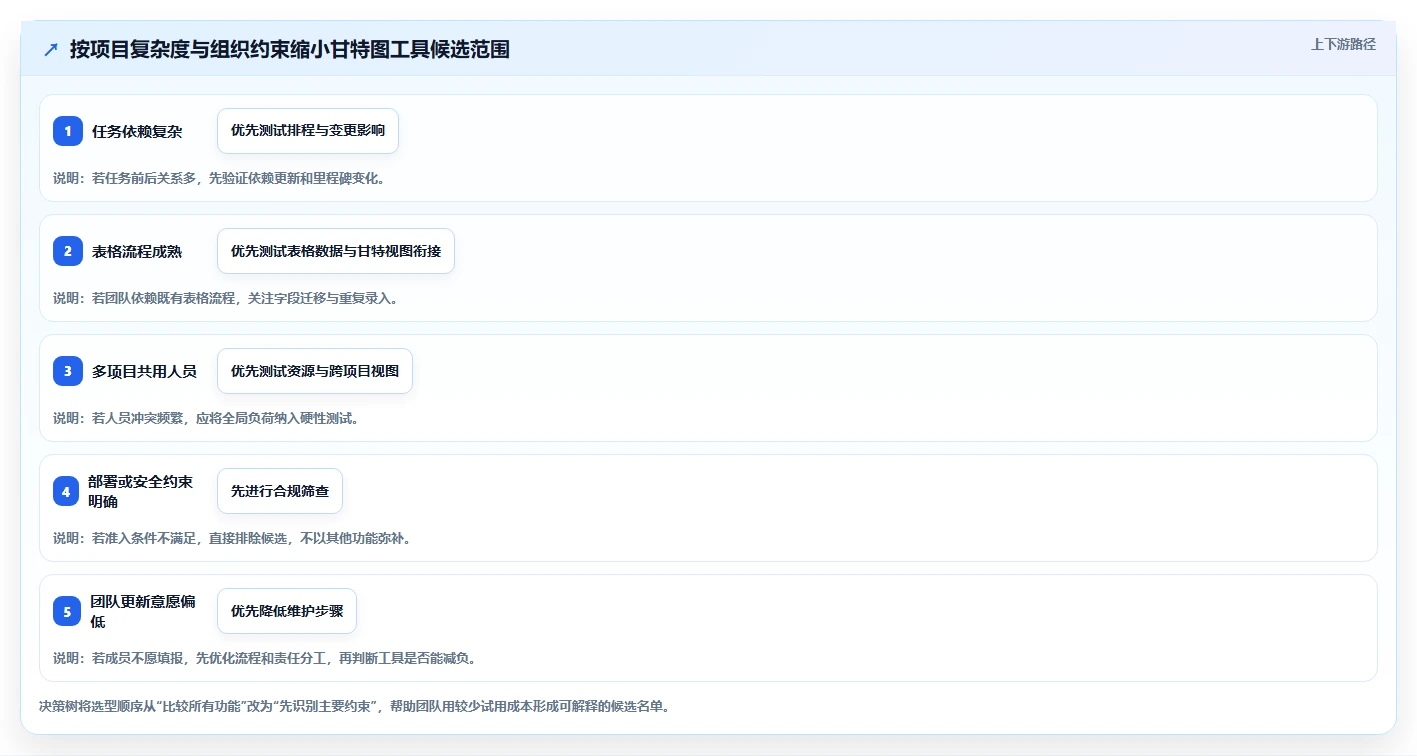The height and width of the screenshot is (756, 1417).
Task: Click the footer summary starting 决策树将选型顺序
Action: 354,706
